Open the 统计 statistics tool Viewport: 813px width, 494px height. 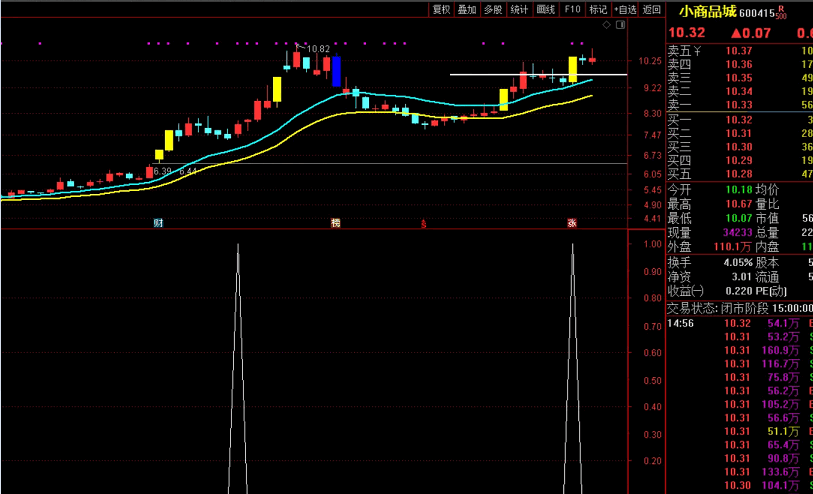520,9
